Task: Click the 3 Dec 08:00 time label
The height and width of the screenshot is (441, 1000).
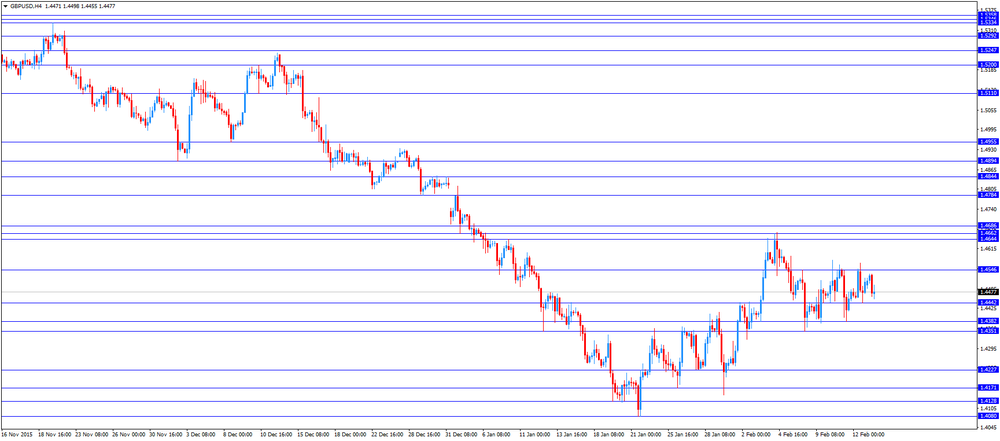Action: coord(202,437)
